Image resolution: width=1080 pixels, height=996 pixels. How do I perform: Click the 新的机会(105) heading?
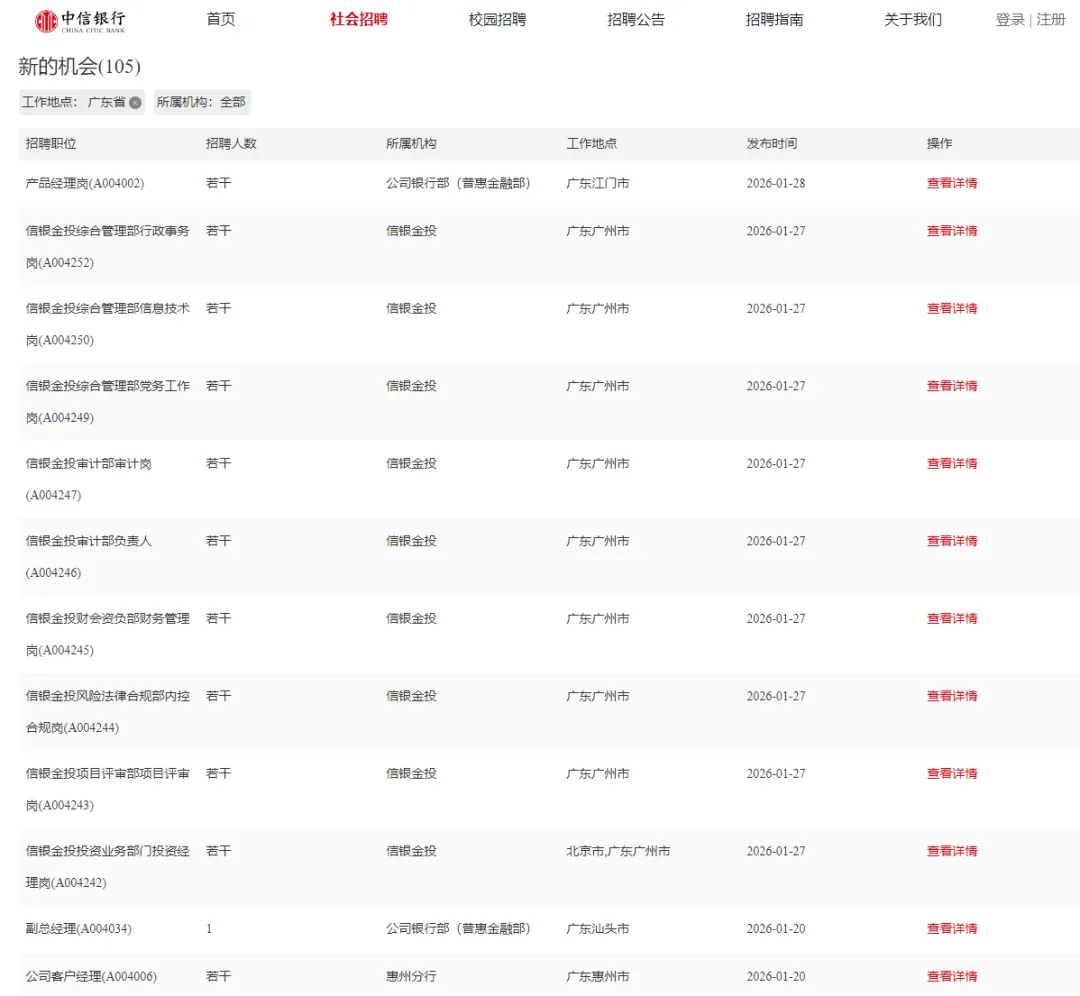(79, 66)
